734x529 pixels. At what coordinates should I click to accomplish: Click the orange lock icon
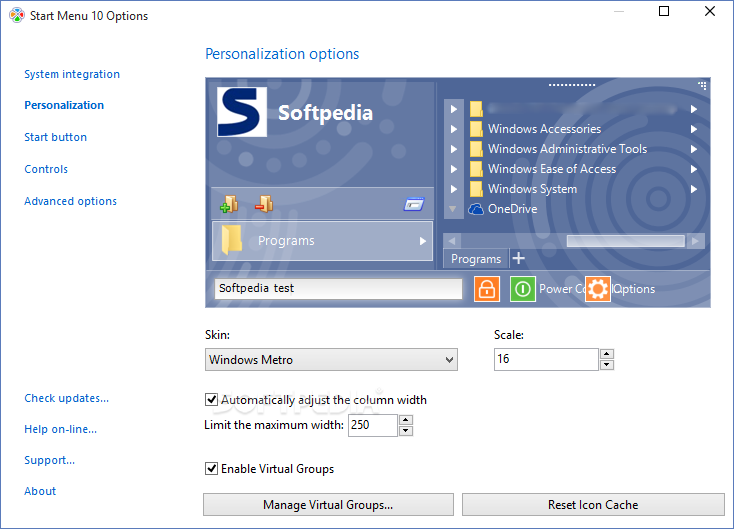(x=487, y=289)
